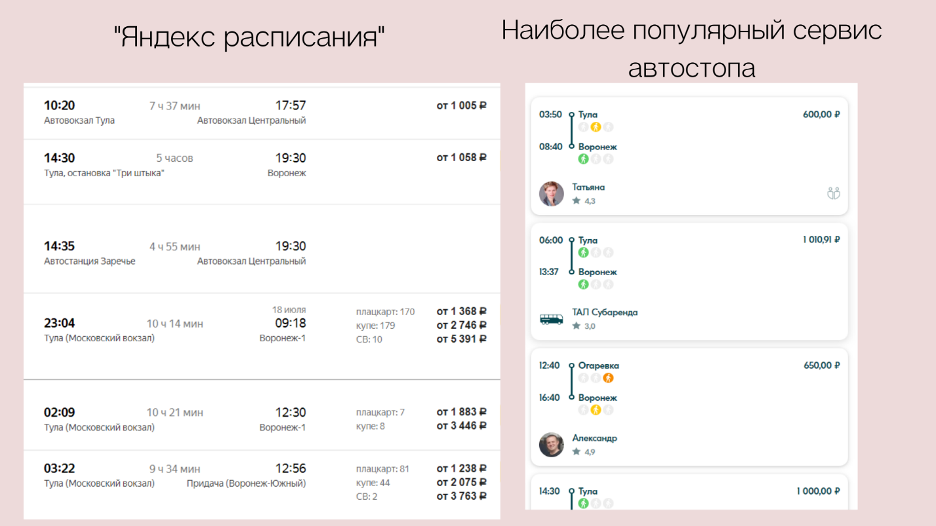Select the ride priced 650,00 ₽
This screenshot has height=526, width=936.
689,407
